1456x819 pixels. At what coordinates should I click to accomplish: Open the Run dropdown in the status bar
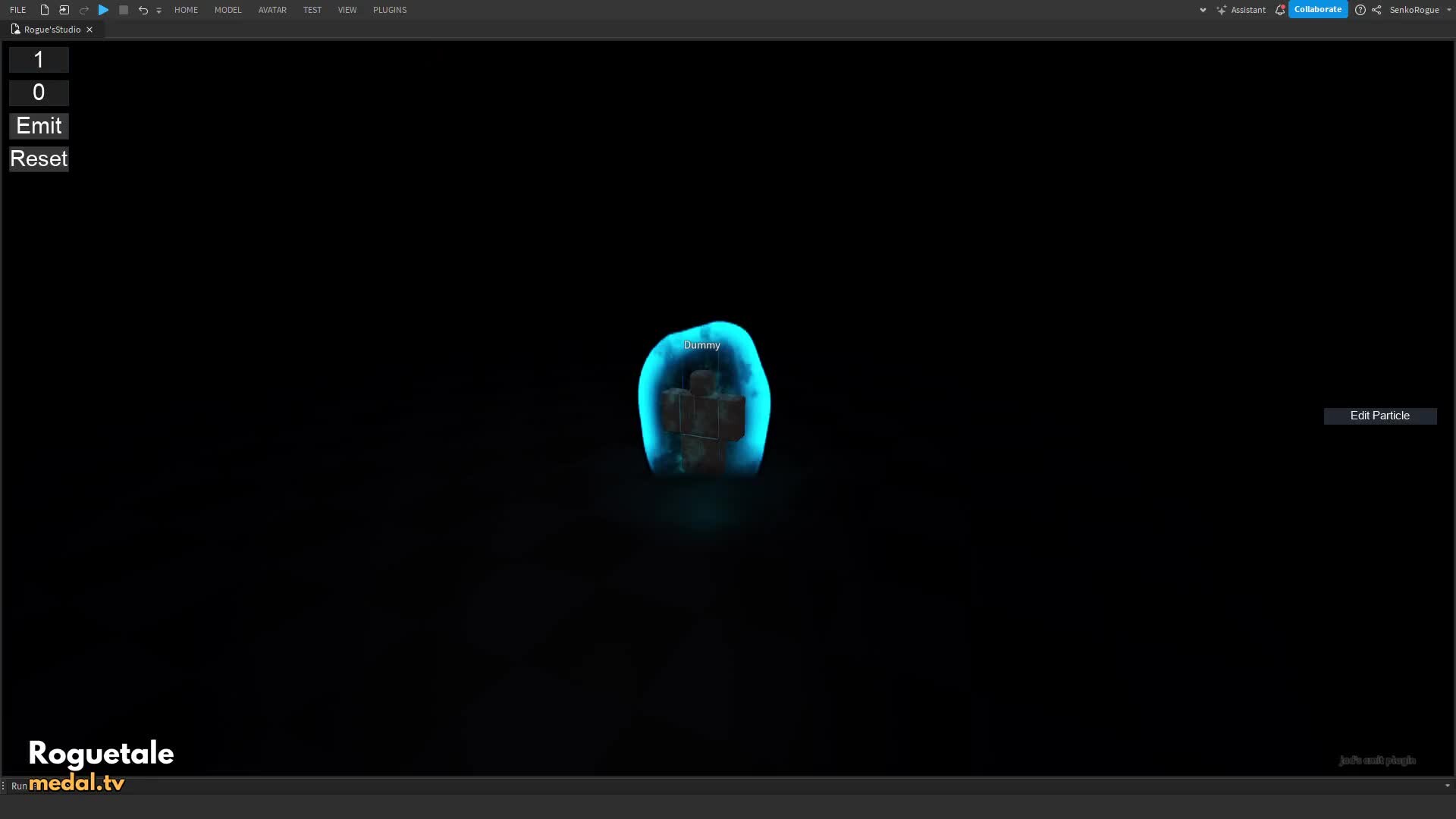point(19,786)
